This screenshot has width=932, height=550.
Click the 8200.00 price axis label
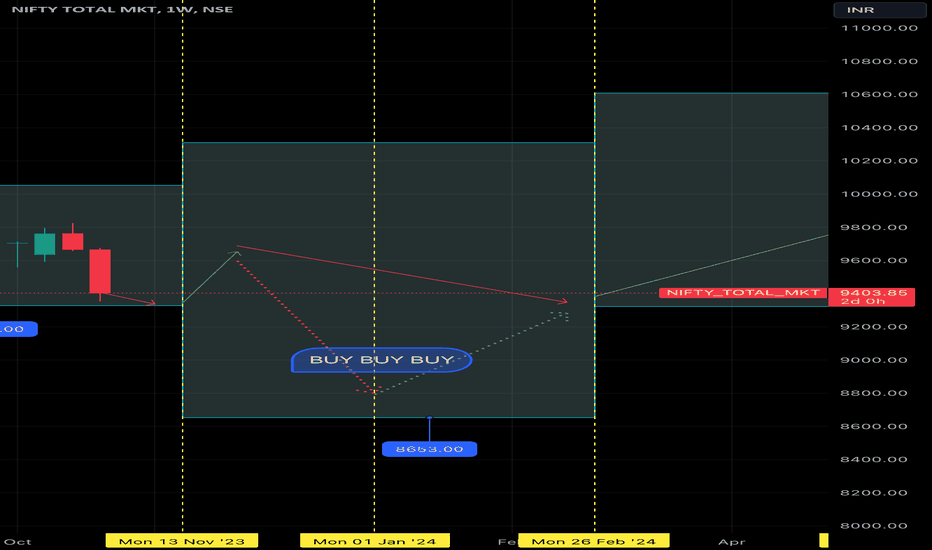click(874, 493)
